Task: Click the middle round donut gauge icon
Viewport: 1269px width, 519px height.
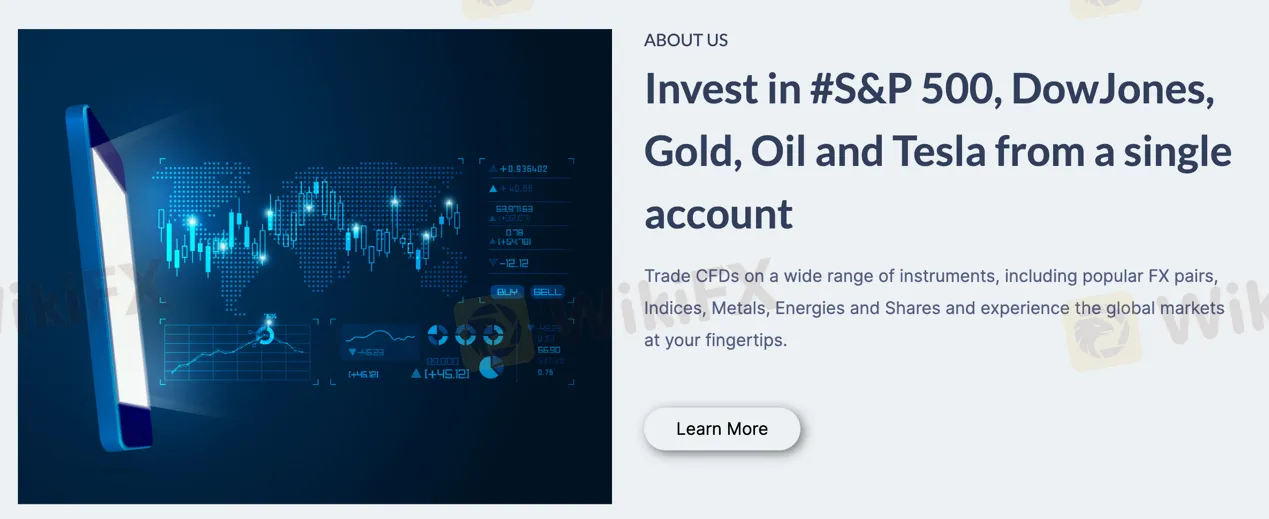Action: pos(466,335)
